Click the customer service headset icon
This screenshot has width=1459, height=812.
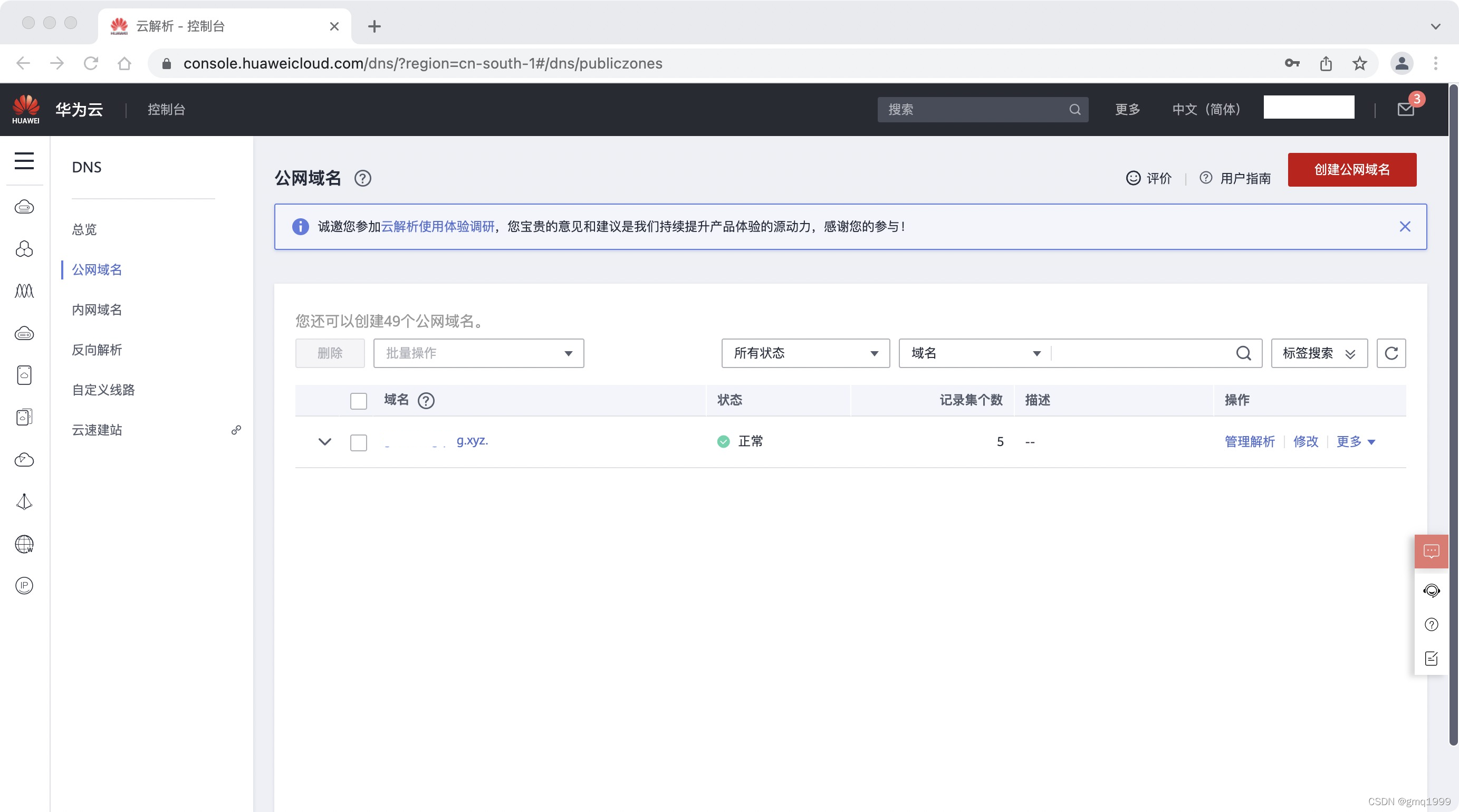pos(1431,591)
